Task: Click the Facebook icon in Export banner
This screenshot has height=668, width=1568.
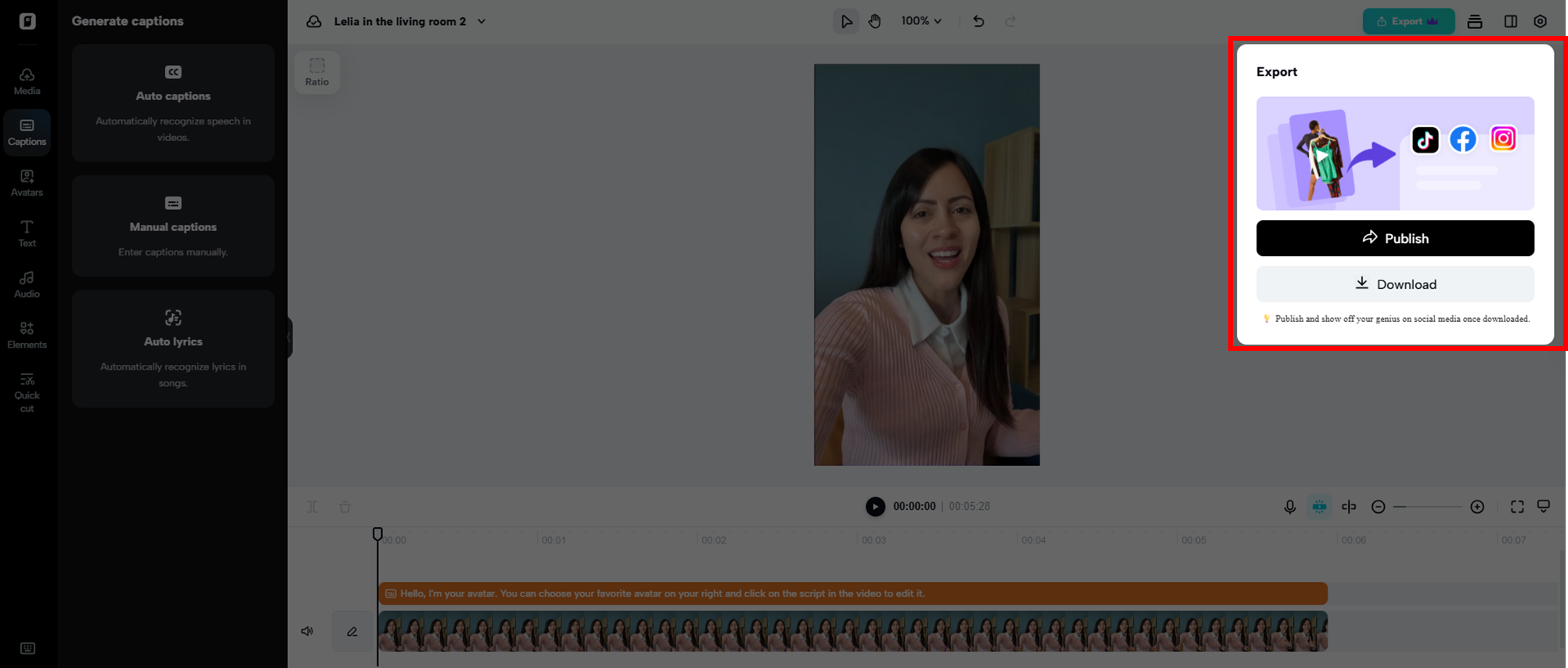Action: coord(1463,139)
